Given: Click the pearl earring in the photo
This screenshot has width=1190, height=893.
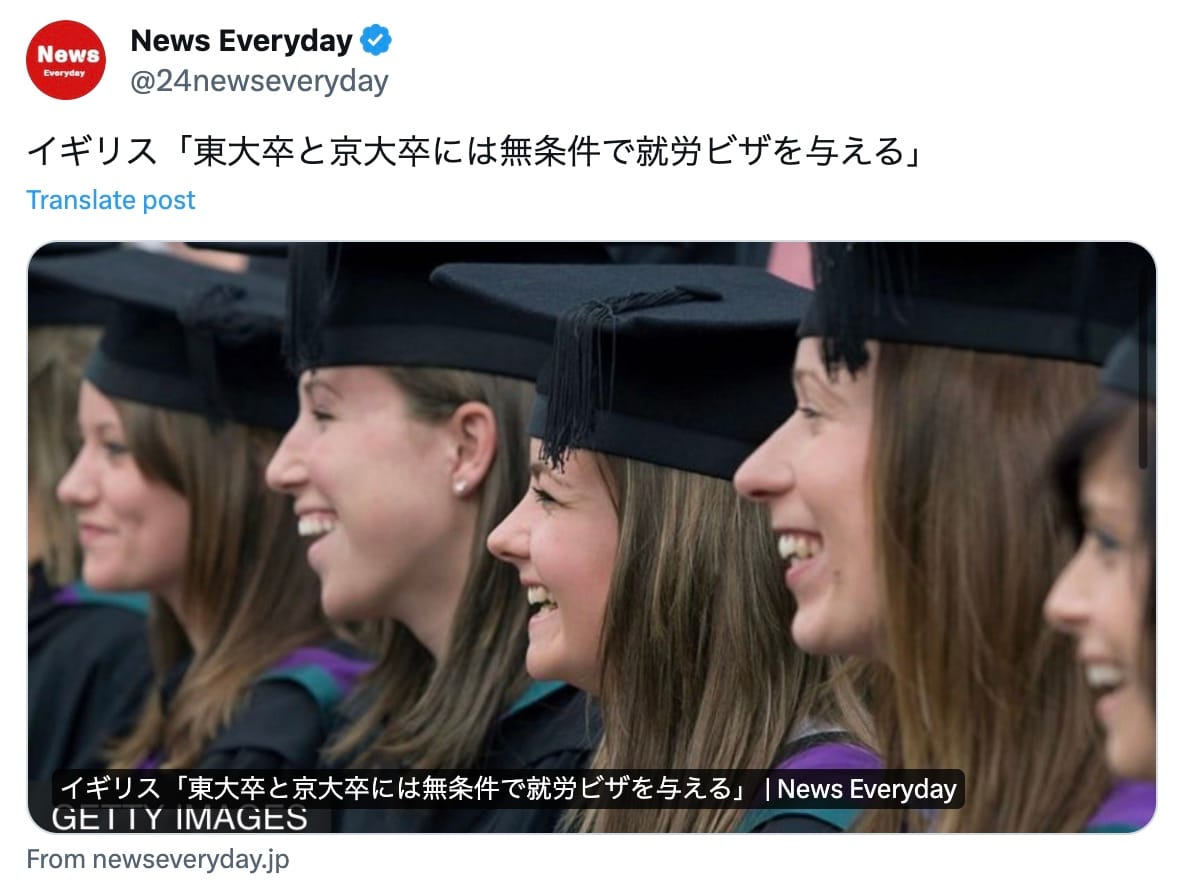Looking at the screenshot, I should [460, 488].
